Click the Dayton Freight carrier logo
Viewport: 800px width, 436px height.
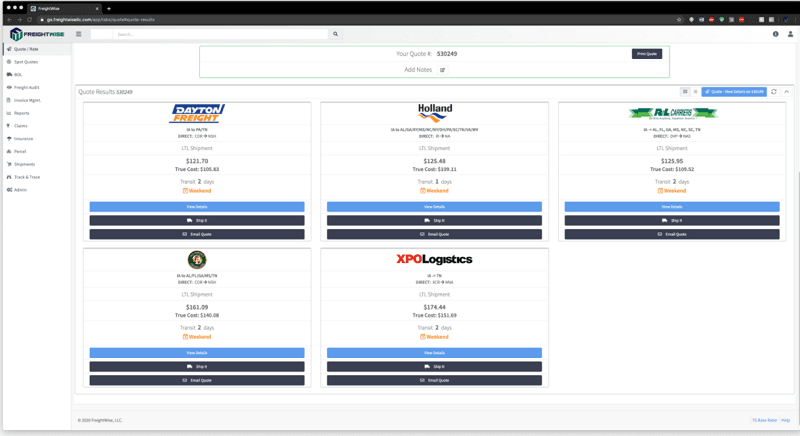point(197,114)
